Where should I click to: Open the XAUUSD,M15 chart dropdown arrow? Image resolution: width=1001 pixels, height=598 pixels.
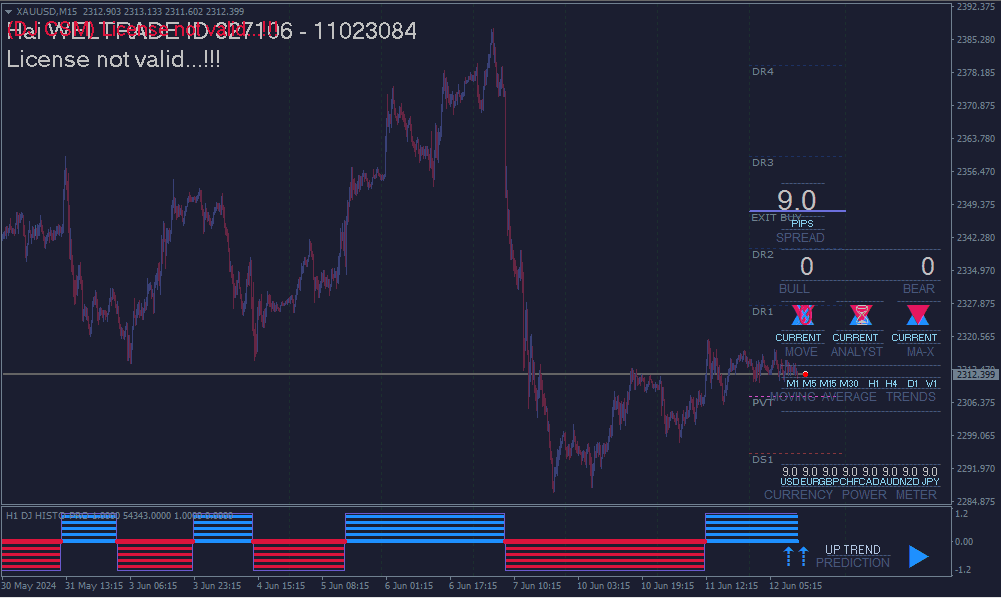tap(9, 11)
